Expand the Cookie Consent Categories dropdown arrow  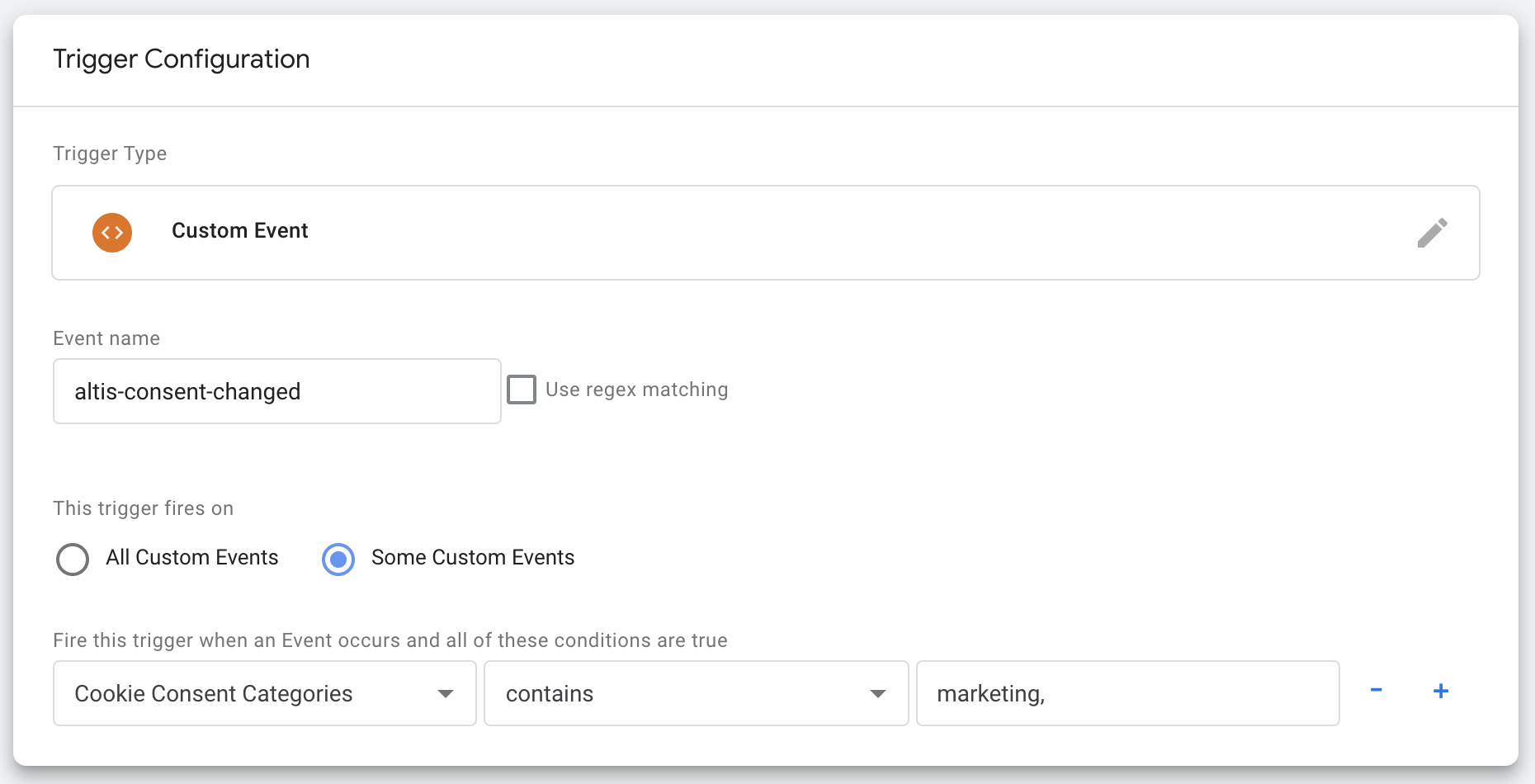(x=446, y=695)
